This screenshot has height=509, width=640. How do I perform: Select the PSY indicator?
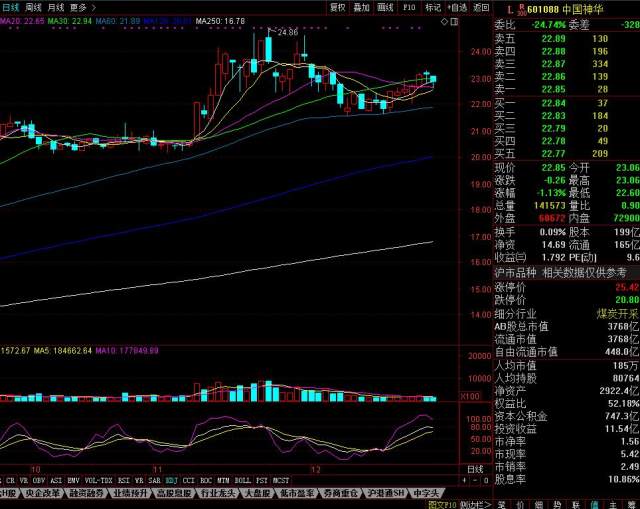tap(262, 480)
